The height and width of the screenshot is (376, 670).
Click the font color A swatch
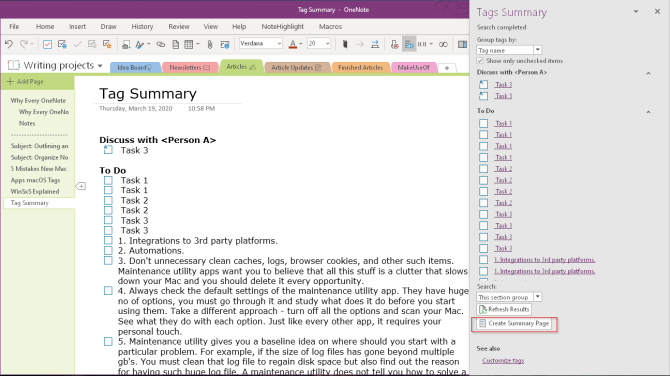point(293,44)
